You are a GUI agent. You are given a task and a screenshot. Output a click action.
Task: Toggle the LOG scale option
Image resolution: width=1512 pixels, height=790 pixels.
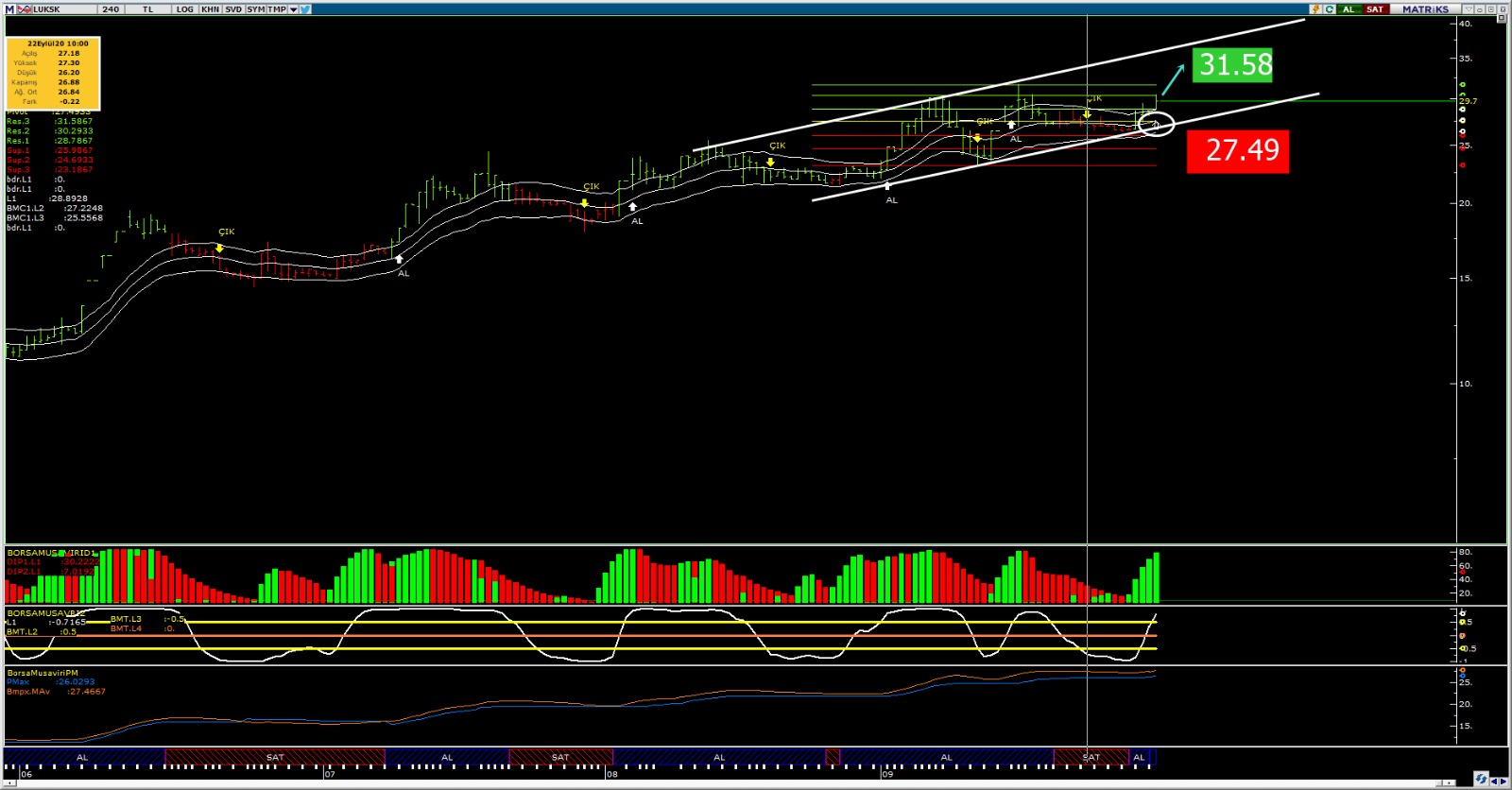coord(185,9)
